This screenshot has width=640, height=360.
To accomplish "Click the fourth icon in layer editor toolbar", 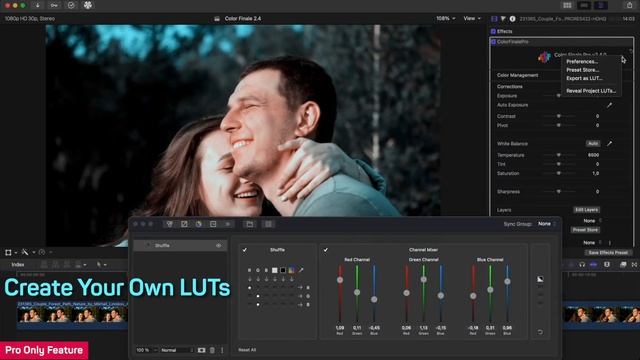I will [213, 224].
